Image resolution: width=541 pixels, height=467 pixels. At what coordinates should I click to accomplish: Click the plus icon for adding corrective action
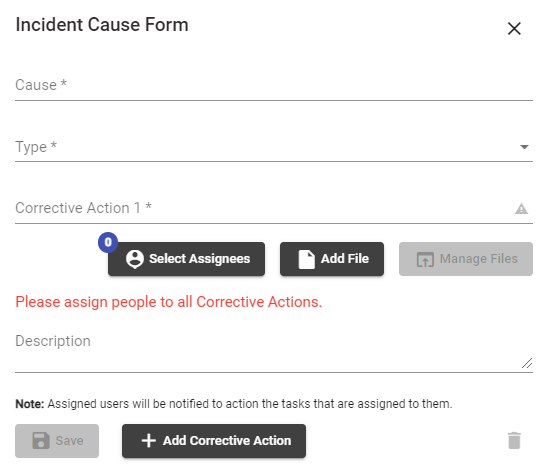(x=149, y=440)
